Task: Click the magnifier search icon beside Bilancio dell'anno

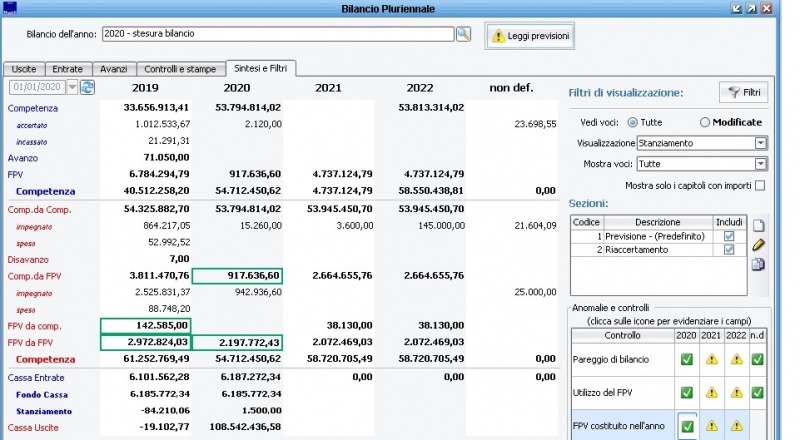Action: click(x=463, y=34)
